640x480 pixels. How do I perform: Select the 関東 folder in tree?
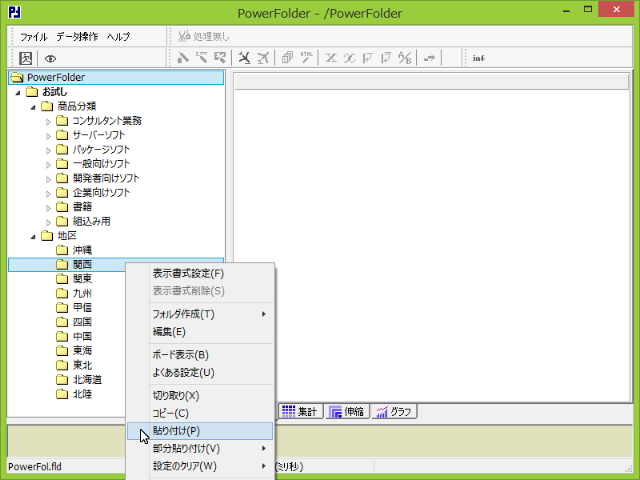pyautogui.click(x=82, y=279)
